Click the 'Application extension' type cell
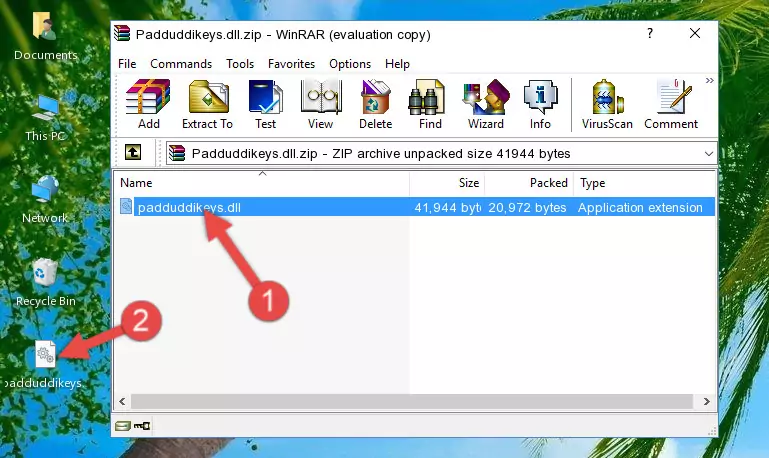Image resolution: width=769 pixels, height=458 pixels. point(640,207)
